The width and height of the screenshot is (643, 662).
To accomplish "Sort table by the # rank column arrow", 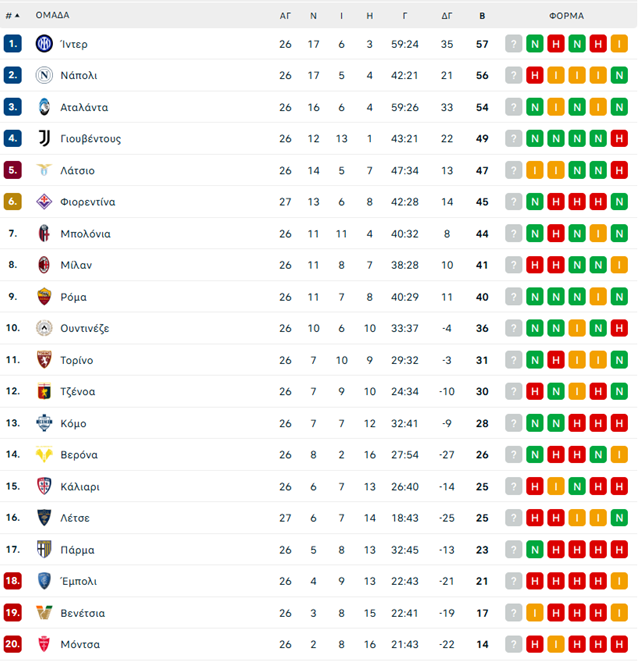I will coord(13,16).
